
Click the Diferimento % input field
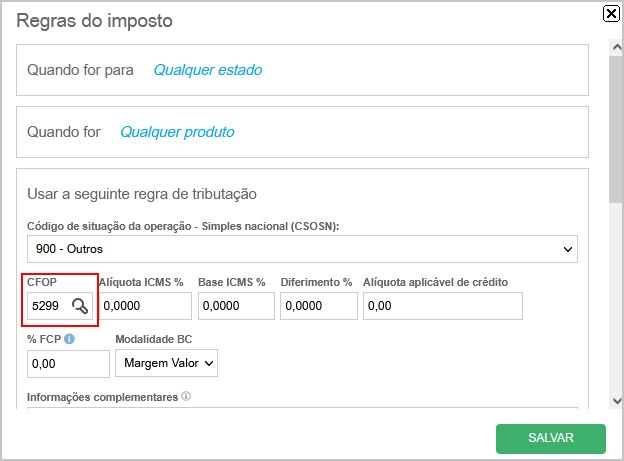[x=319, y=306]
